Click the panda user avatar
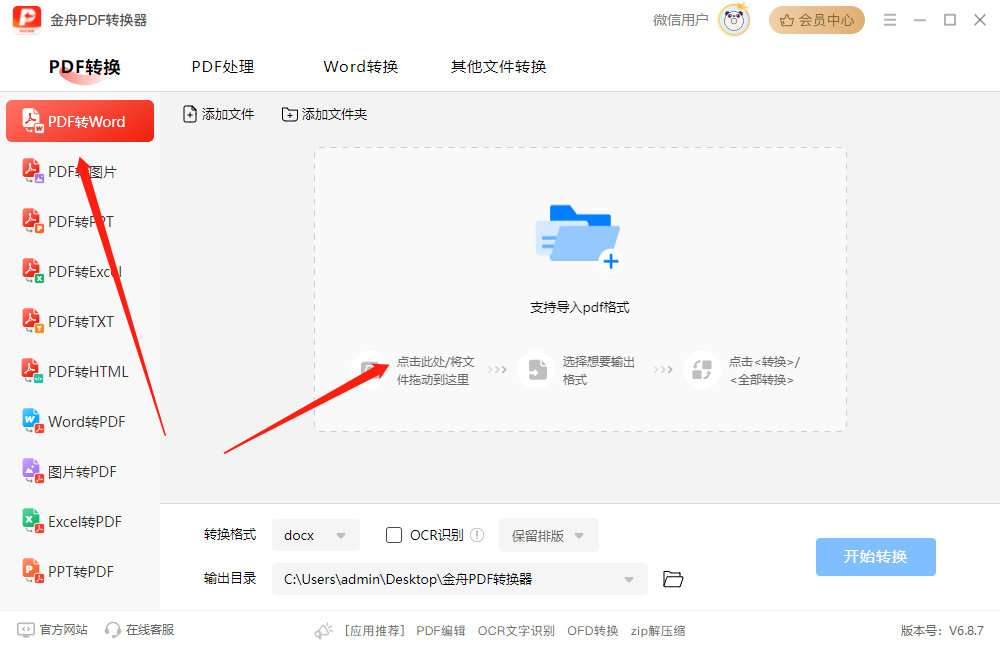This screenshot has width=1000, height=650. coord(734,20)
